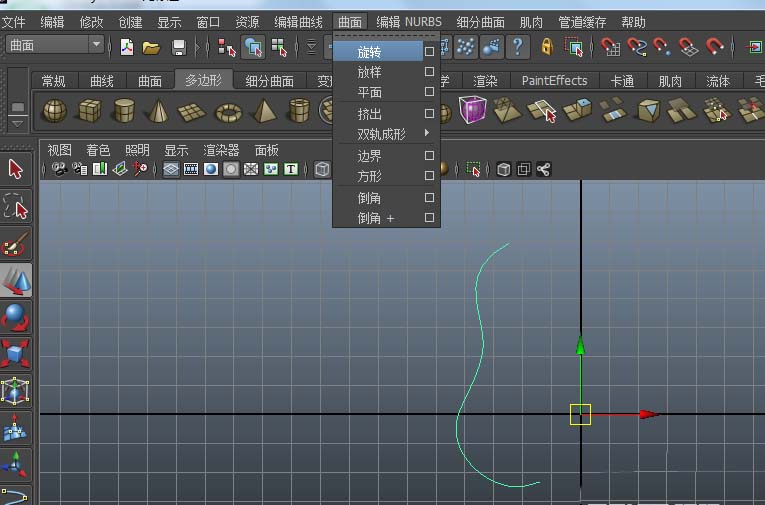Switch to the 曲线 shelf tab

(x=101, y=81)
